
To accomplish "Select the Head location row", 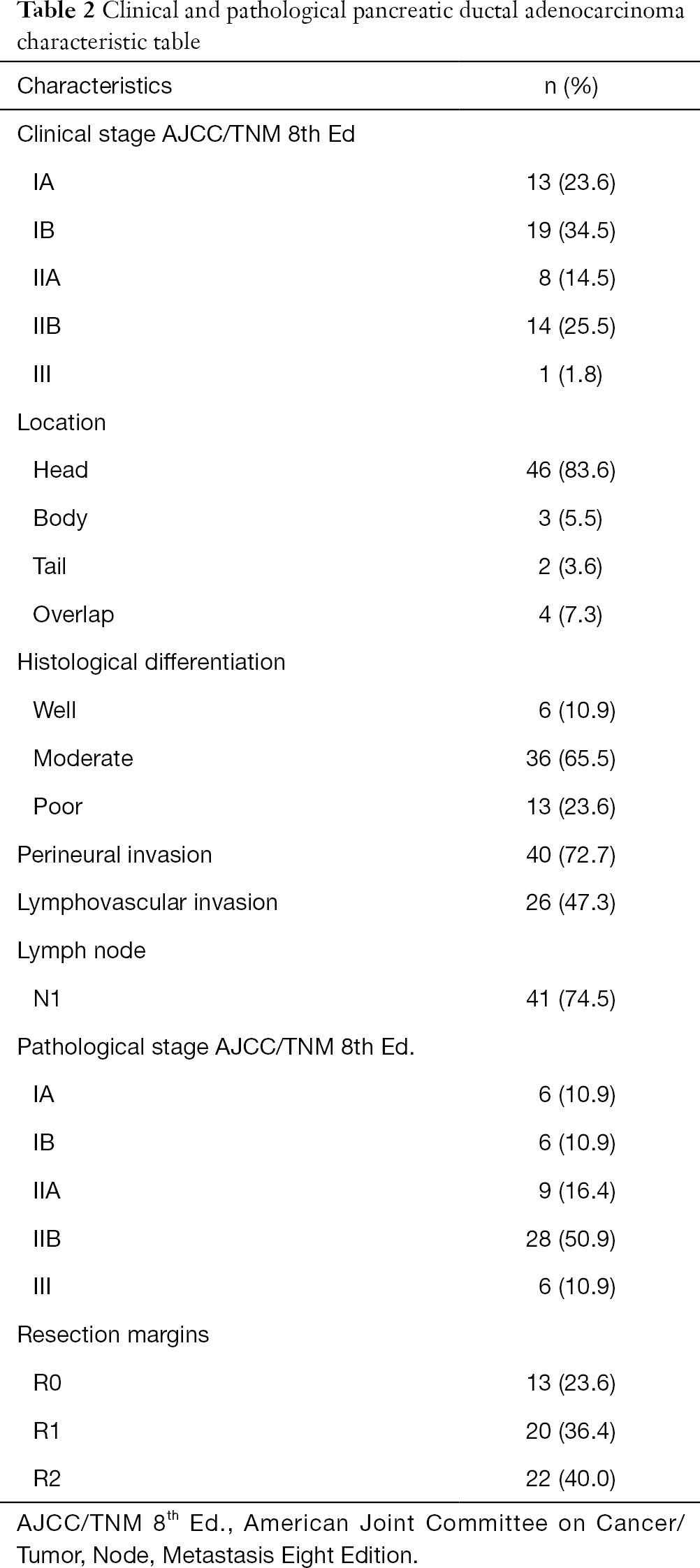I will (x=350, y=470).
